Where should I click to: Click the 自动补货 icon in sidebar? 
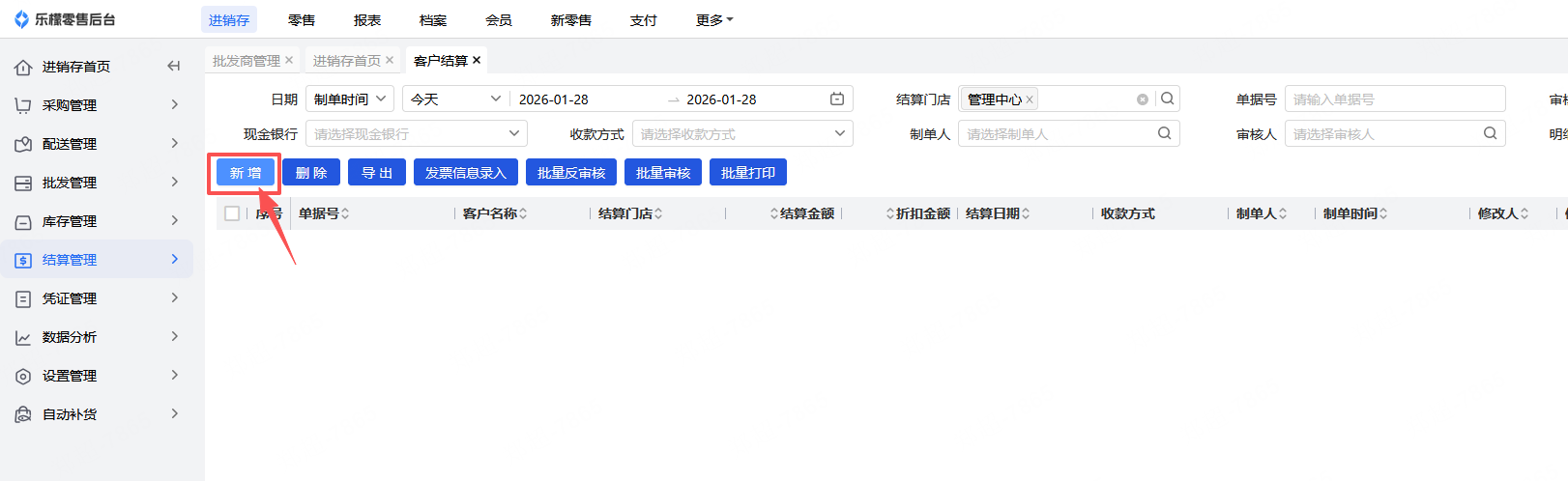23,414
